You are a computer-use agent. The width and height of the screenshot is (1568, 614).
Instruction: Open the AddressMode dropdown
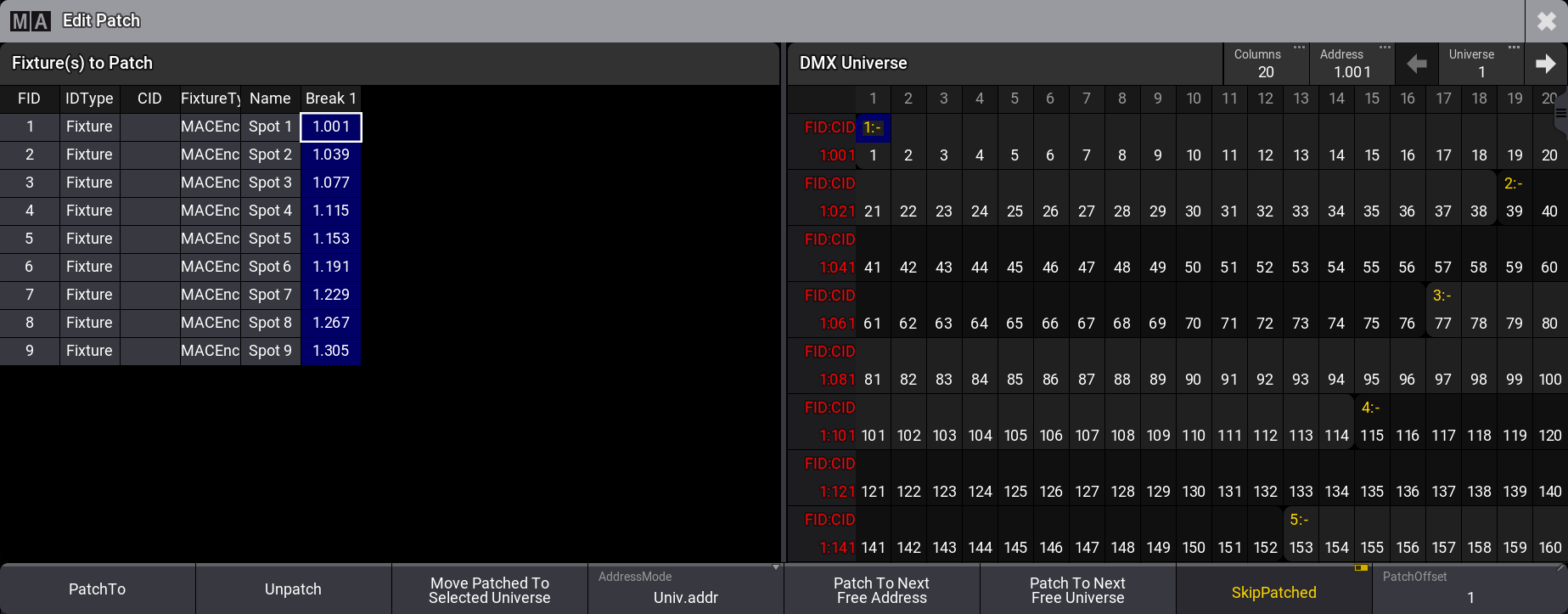pyautogui.click(x=685, y=589)
